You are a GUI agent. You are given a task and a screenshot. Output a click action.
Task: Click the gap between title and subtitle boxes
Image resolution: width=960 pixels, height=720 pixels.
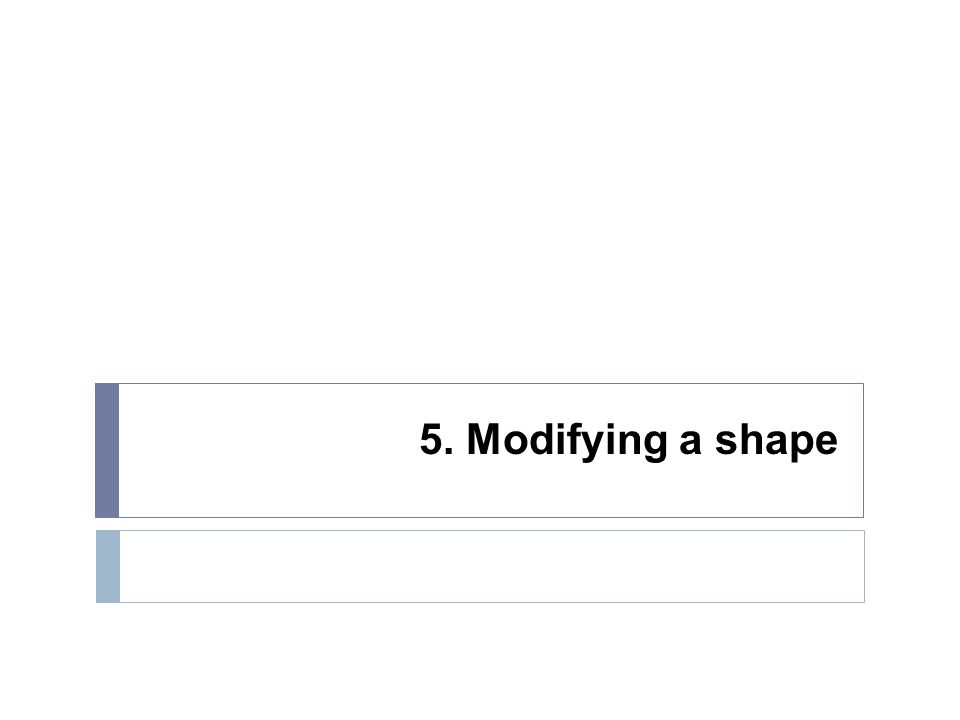(480, 524)
